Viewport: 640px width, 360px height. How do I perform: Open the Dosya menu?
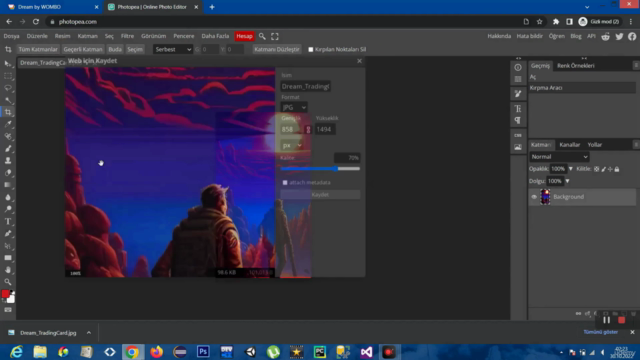click(11, 36)
